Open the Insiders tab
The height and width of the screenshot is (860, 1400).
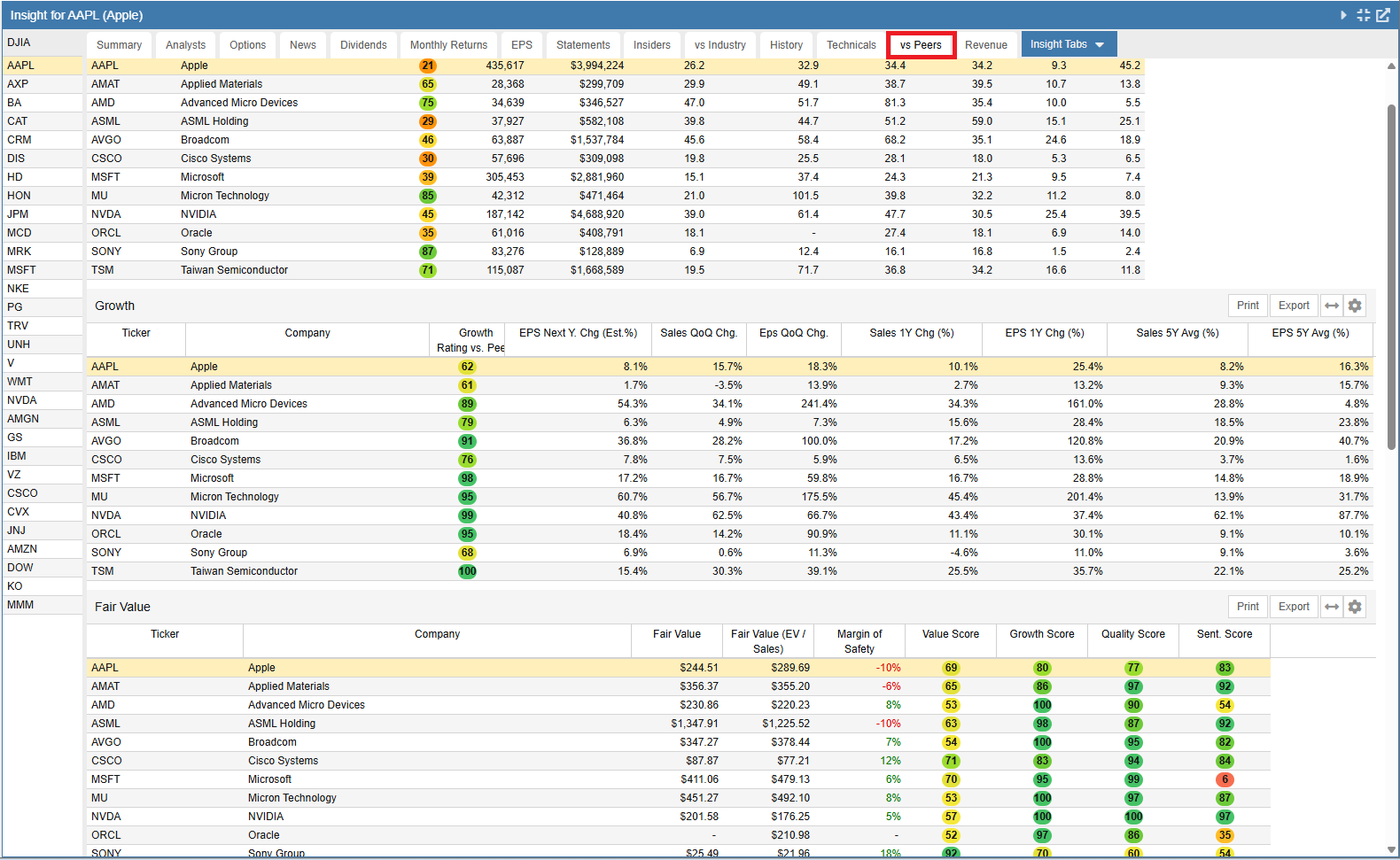[x=651, y=45]
